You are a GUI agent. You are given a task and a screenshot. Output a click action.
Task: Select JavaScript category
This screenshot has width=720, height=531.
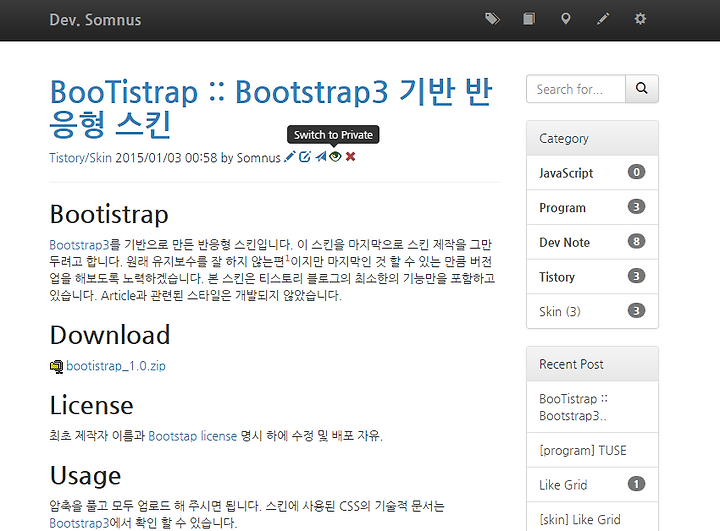pyautogui.click(x=592, y=173)
